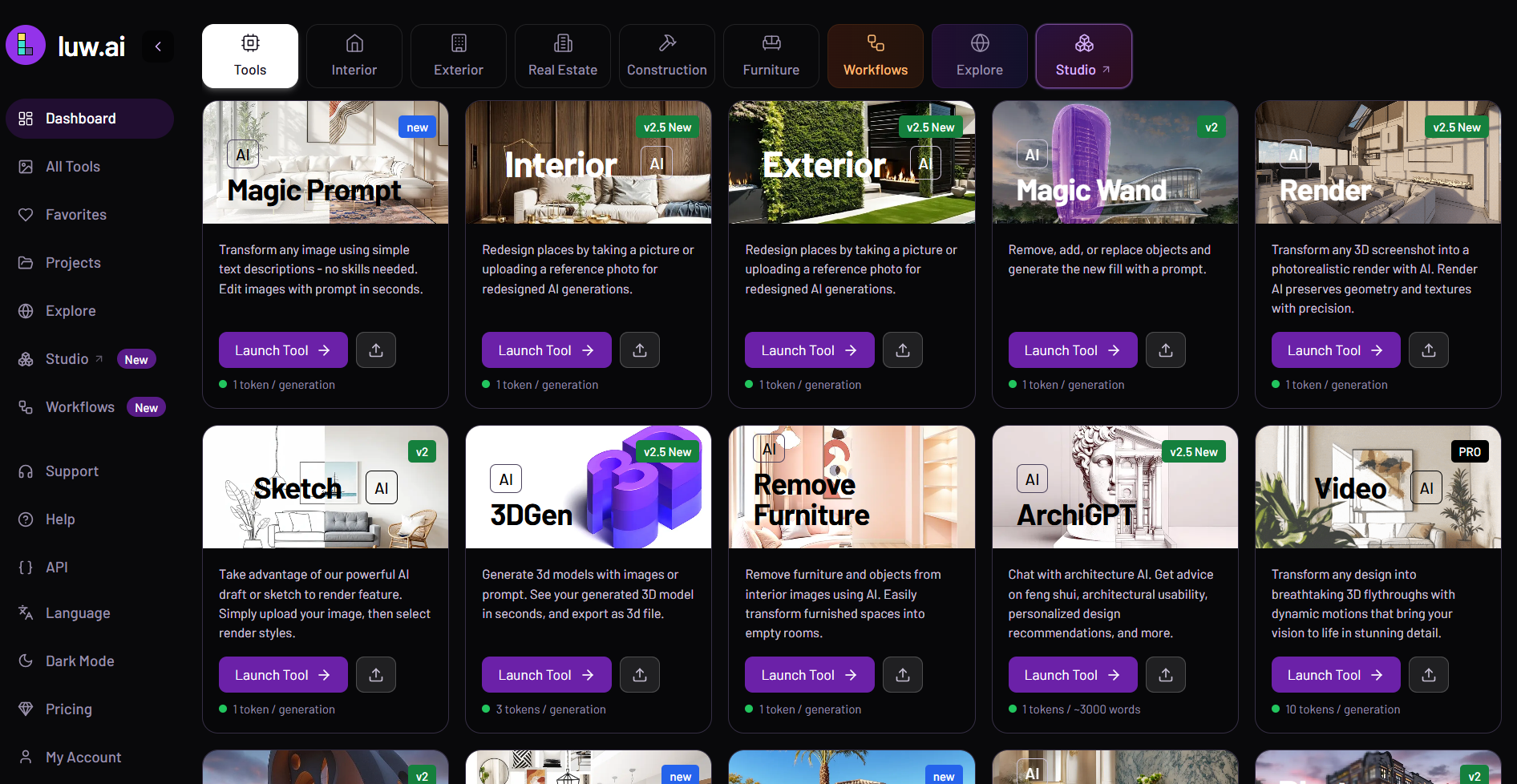The image size is (1517, 784).
Task: Open the Studio top tab
Action: [x=1084, y=56]
